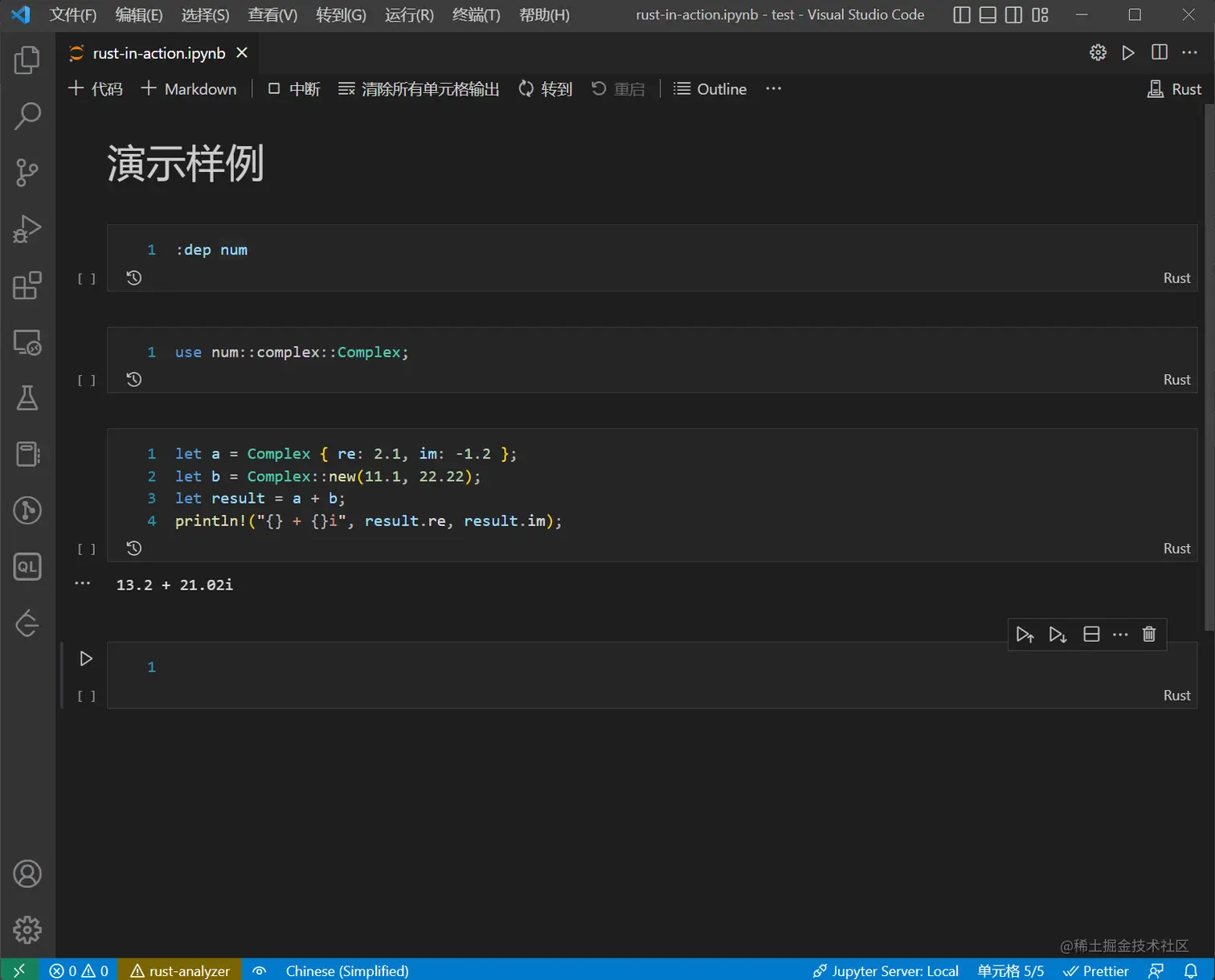
Task: Split the current cell icon
Action: tap(1091, 635)
